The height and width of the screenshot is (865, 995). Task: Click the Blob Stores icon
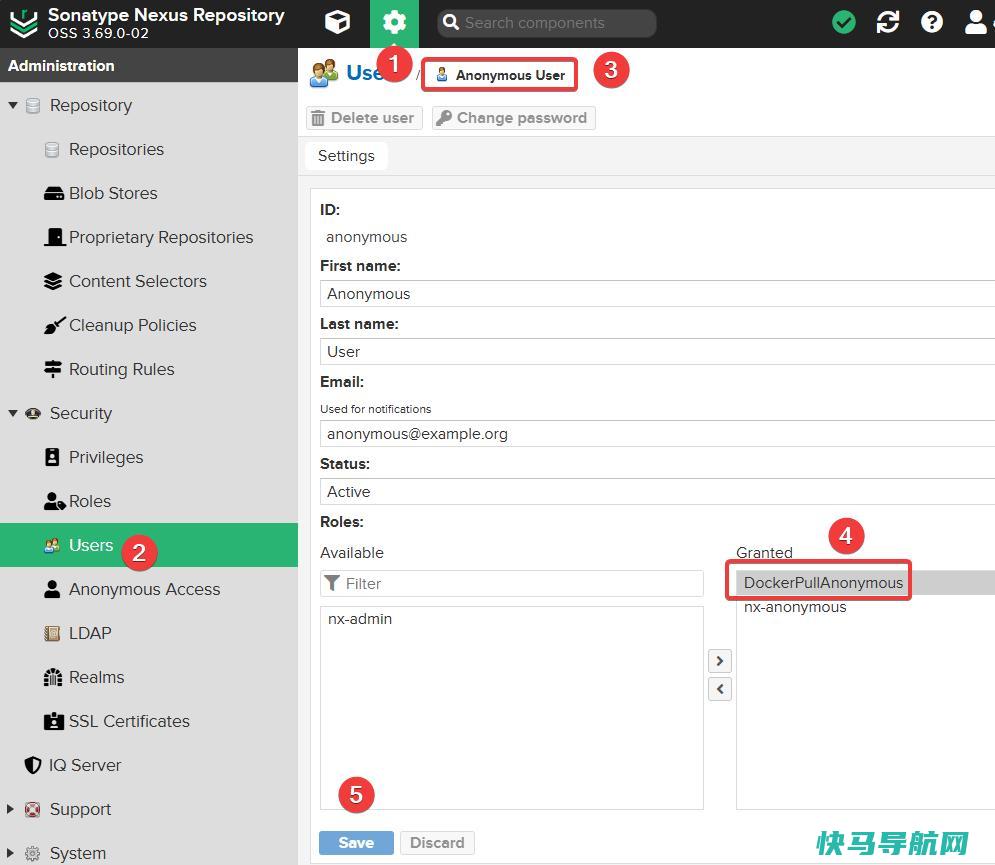(x=54, y=194)
